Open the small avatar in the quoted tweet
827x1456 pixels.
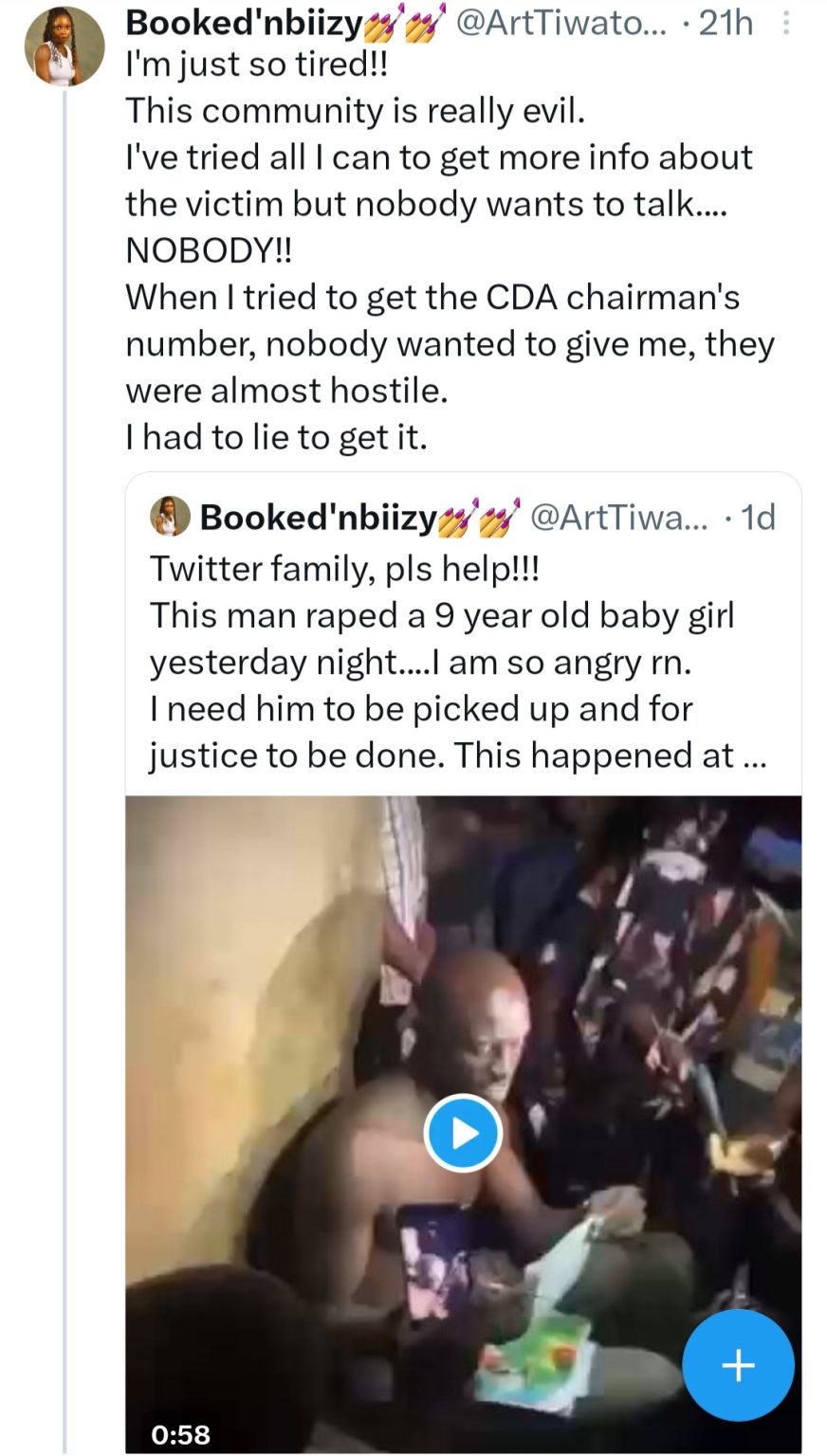pos(168,518)
